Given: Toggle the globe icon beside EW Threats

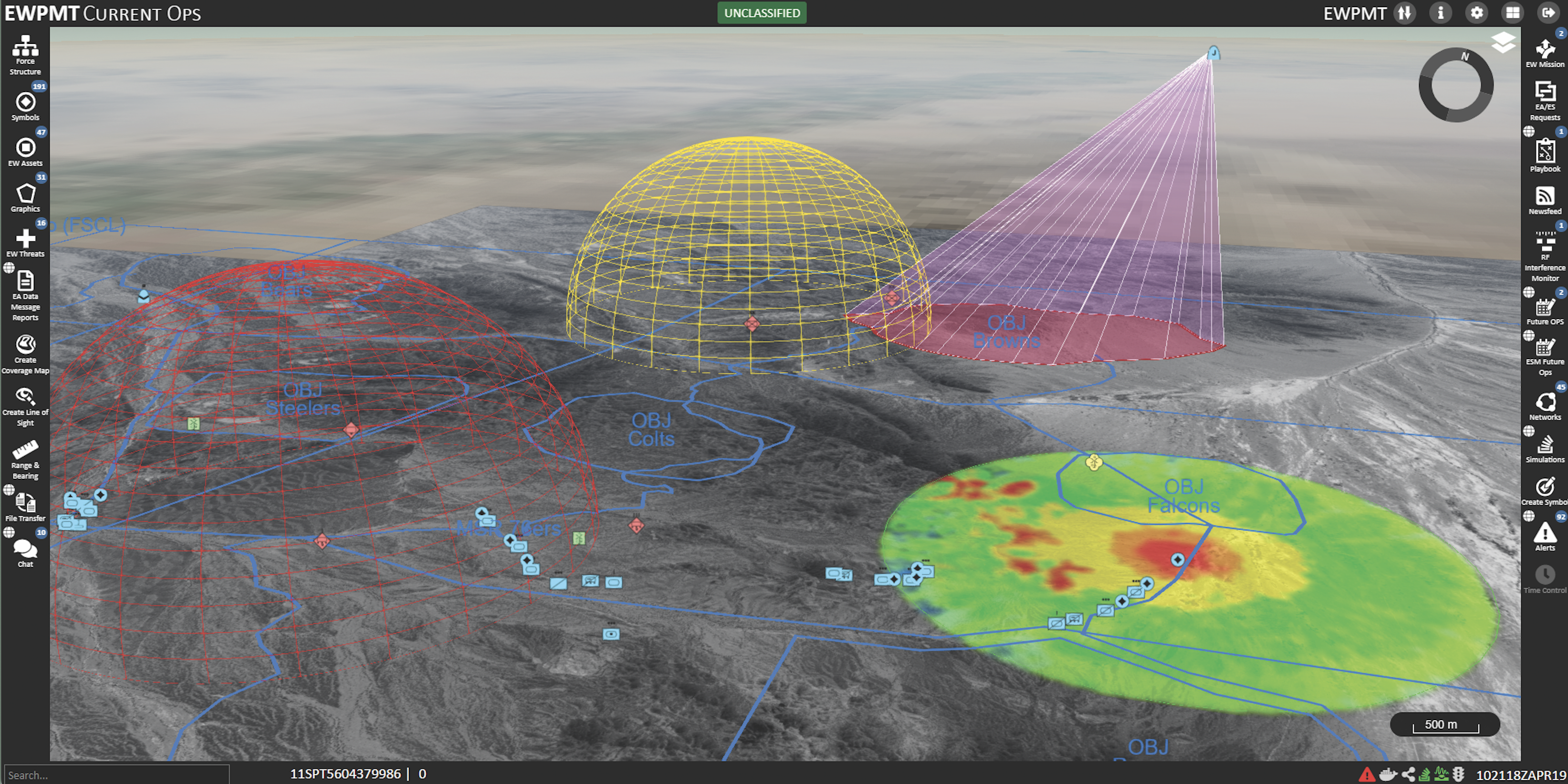Looking at the screenshot, I should click(x=9, y=267).
